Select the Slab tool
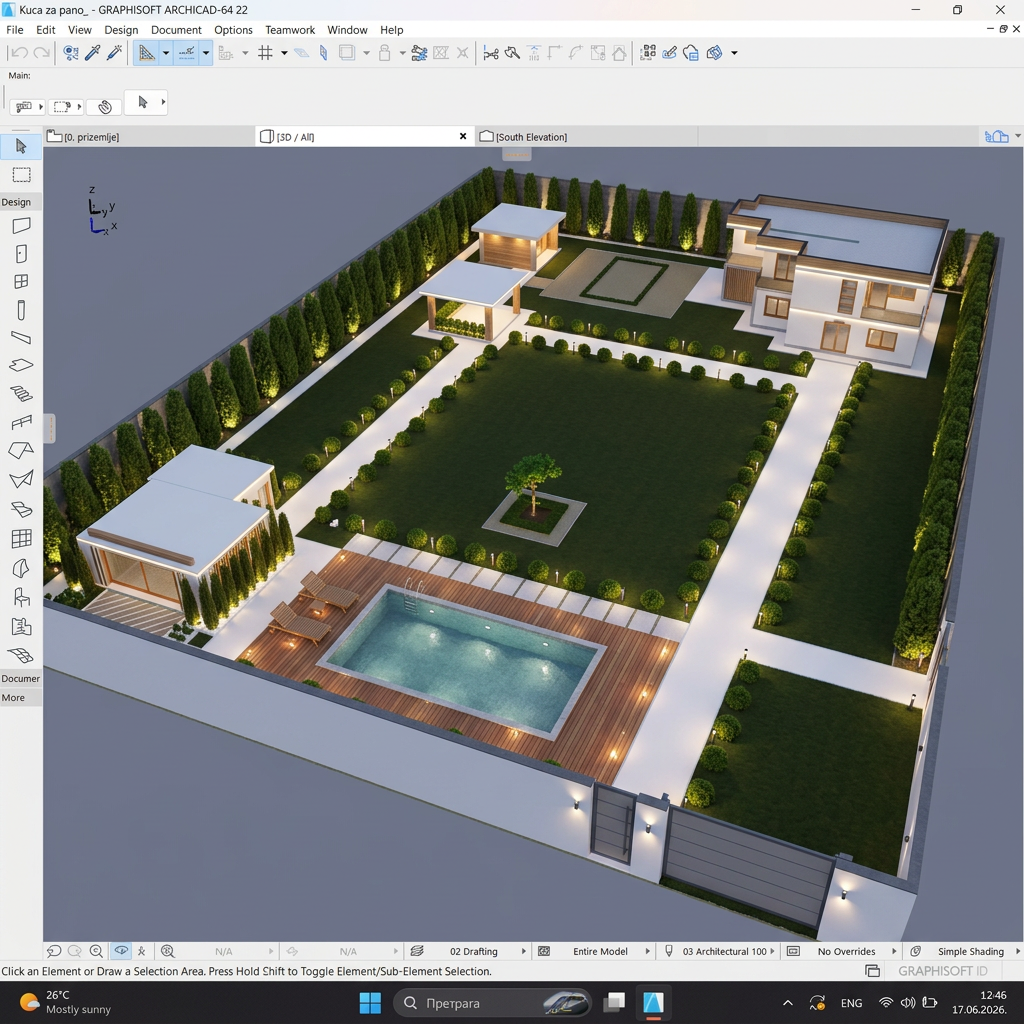This screenshot has height=1024, width=1024. pyautogui.click(x=21, y=366)
